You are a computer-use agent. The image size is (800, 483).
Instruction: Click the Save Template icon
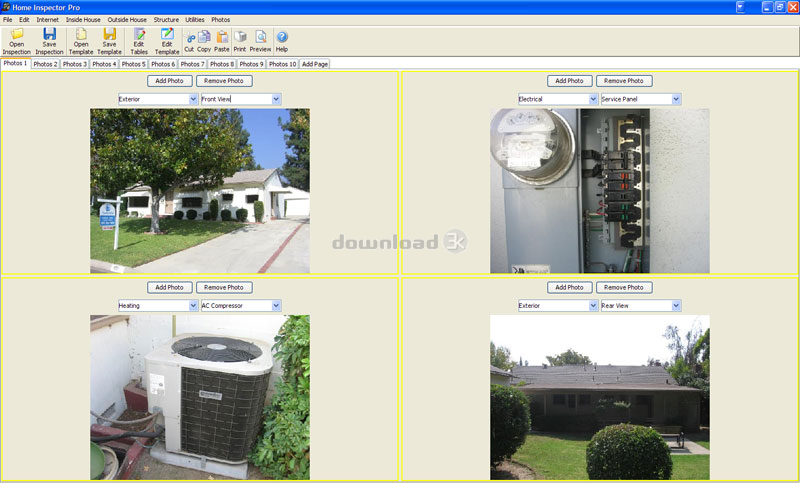pyautogui.click(x=109, y=36)
